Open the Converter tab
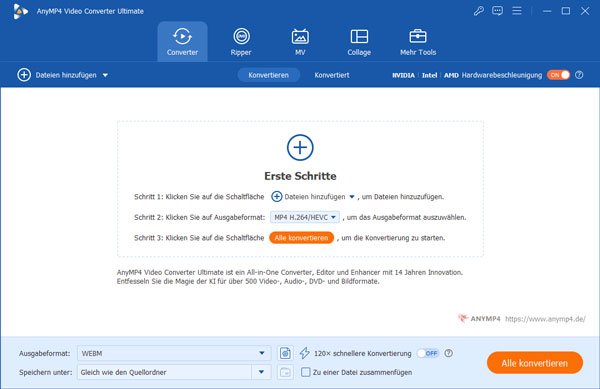The width and height of the screenshot is (600, 389). 182,42
